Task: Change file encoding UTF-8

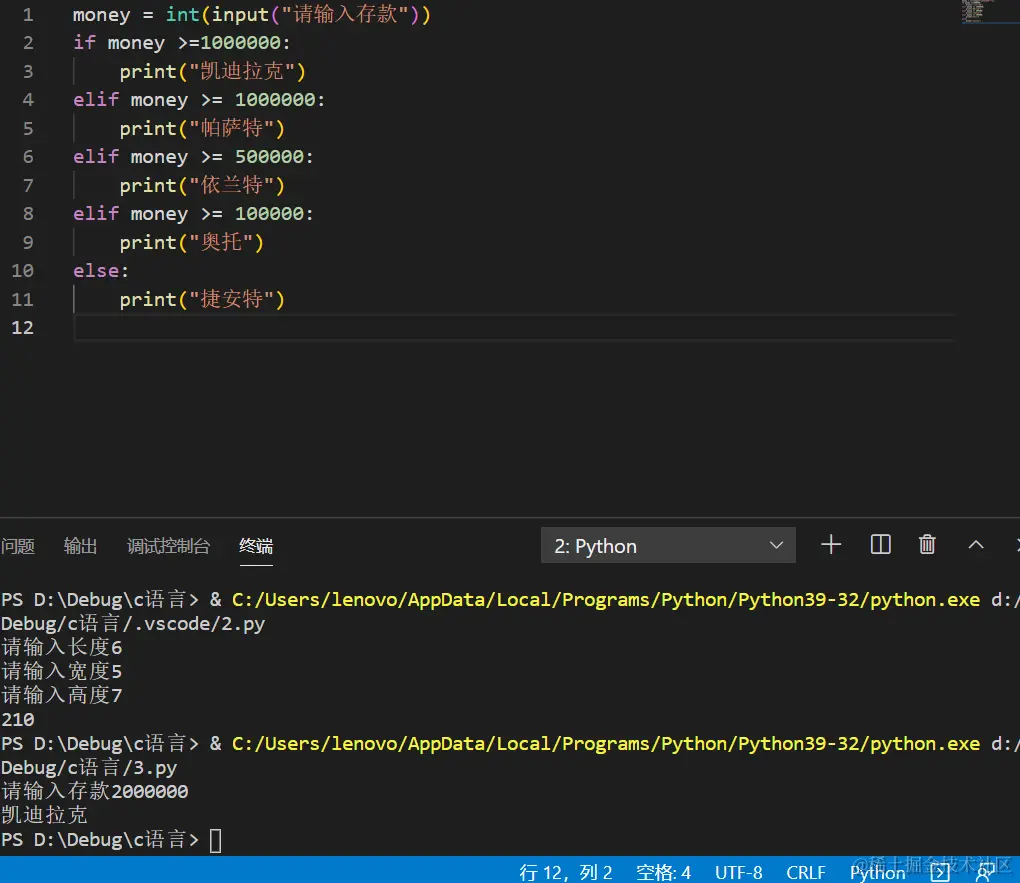Action: coord(738,872)
